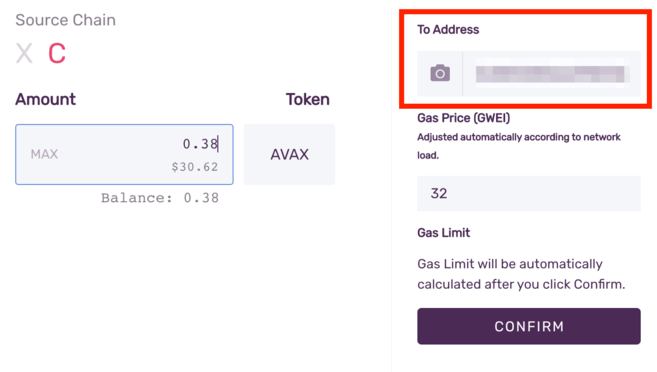
Task: Click the $30.62 dollar value
Action: click(195, 167)
